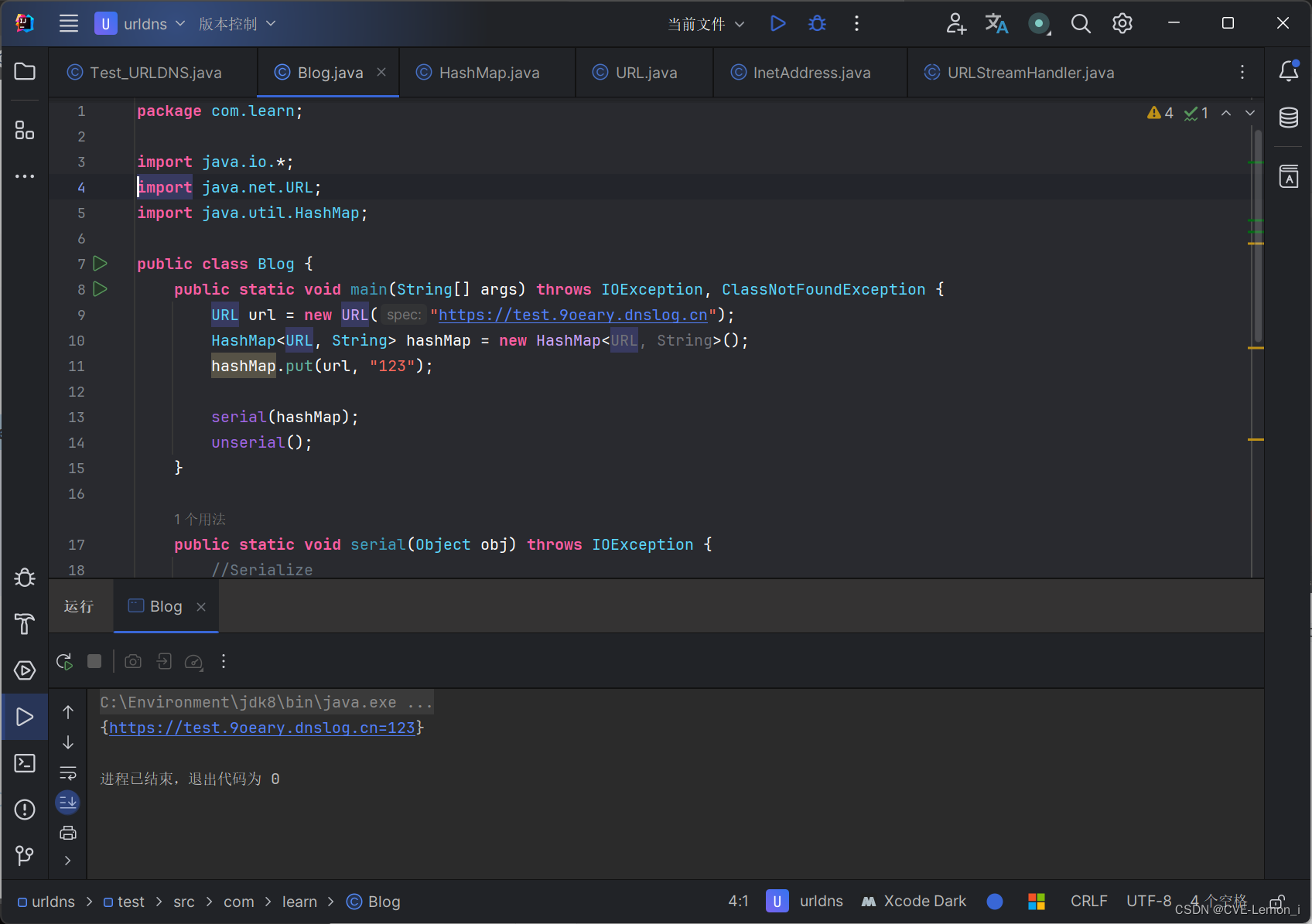Image resolution: width=1312 pixels, height=924 pixels.
Task: Click the editor vertical scrollbar
Action: tap(1258, 236)
